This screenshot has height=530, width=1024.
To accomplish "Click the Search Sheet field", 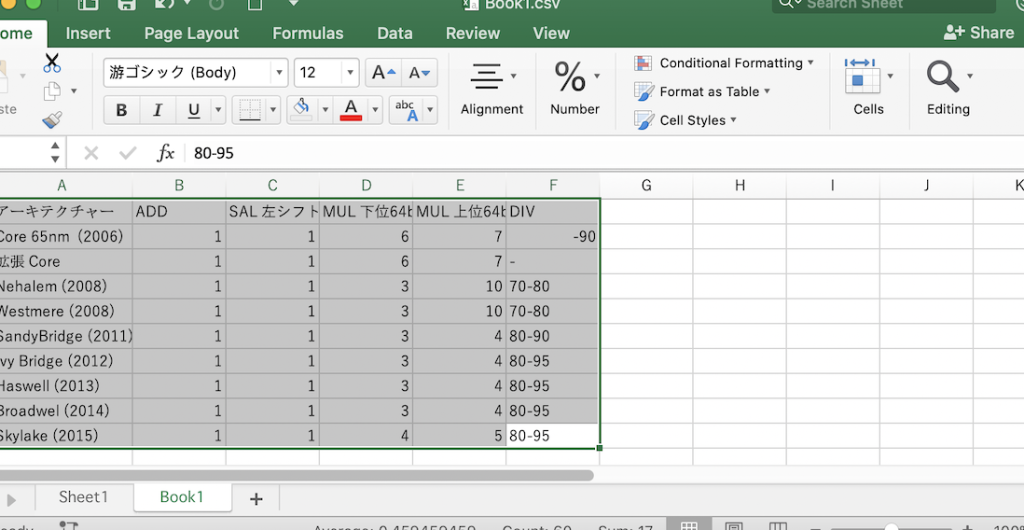I will point(884,5).
